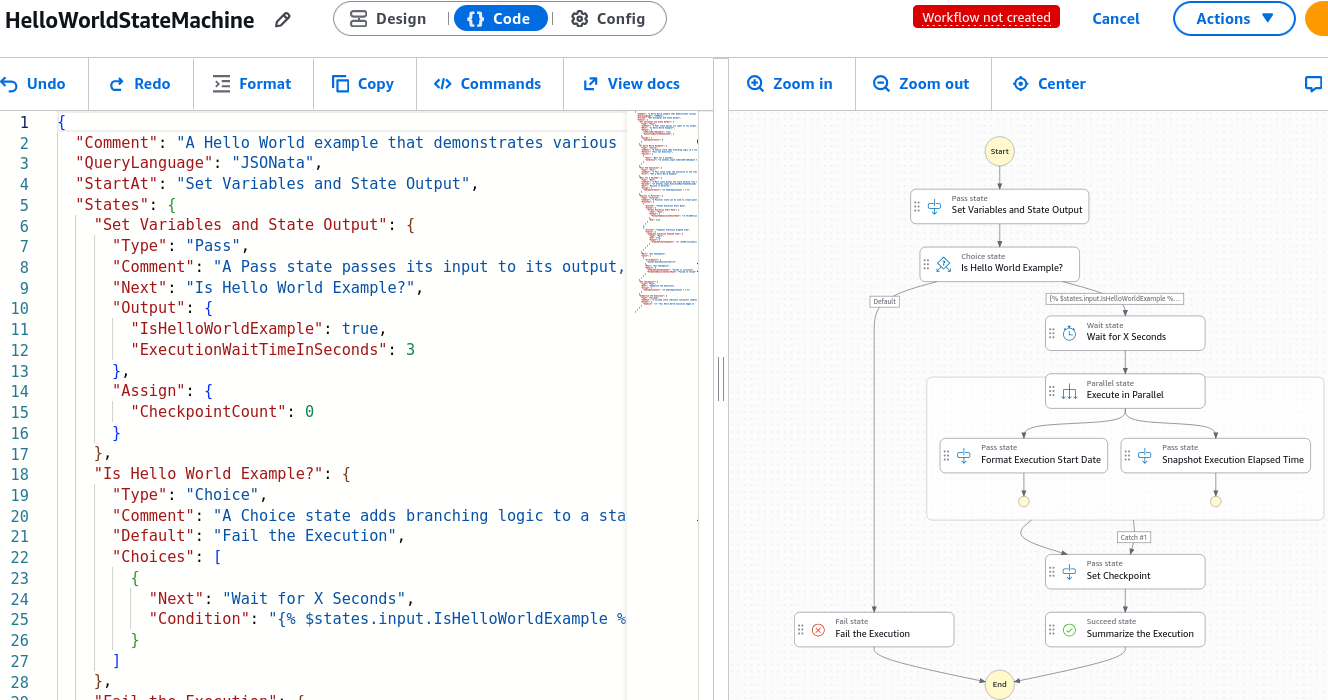
Task: Click drag handle of Execute in Parallel
Action: tap(1052, 391)
